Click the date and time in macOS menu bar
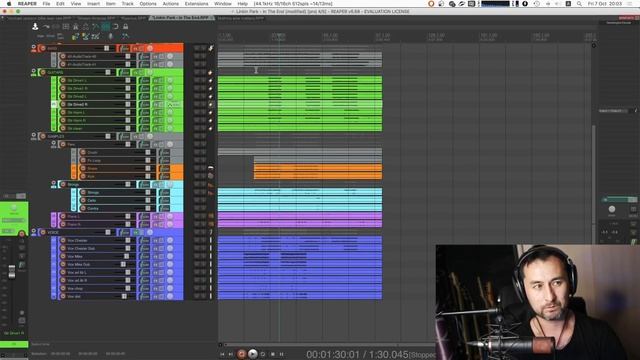 tap(605, 4)
